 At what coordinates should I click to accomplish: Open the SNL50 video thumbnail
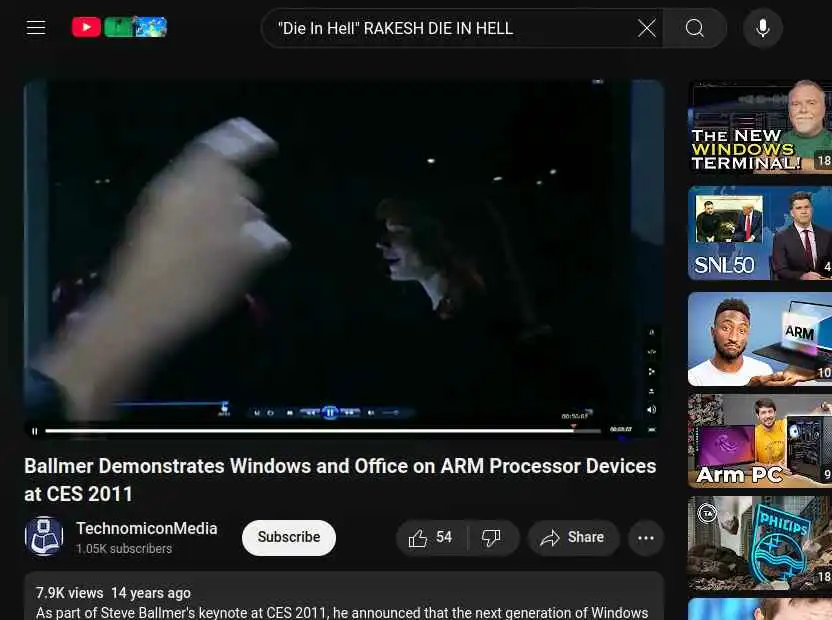click(x=760, y=232)
